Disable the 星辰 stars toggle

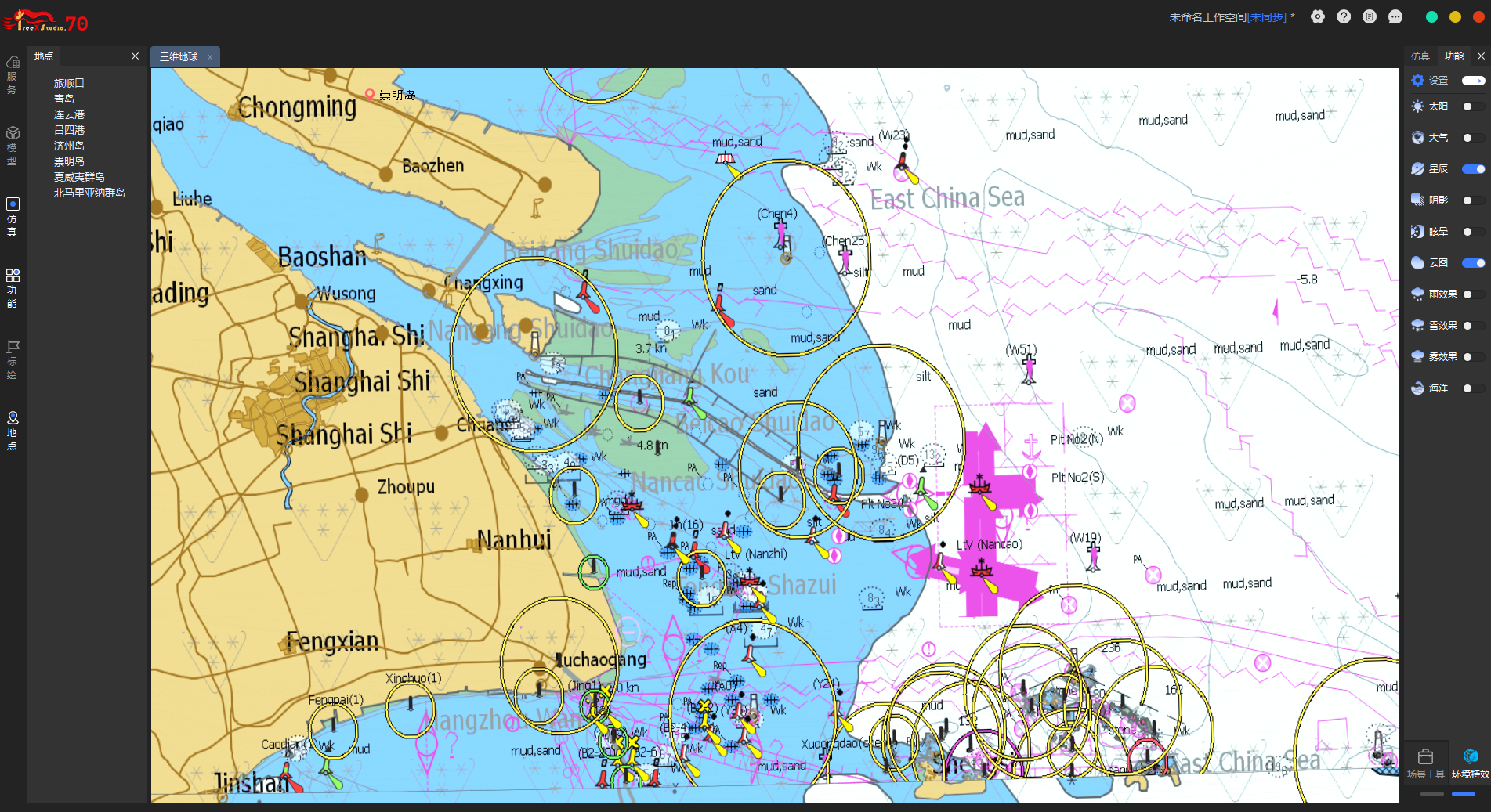click(1473, 169)
